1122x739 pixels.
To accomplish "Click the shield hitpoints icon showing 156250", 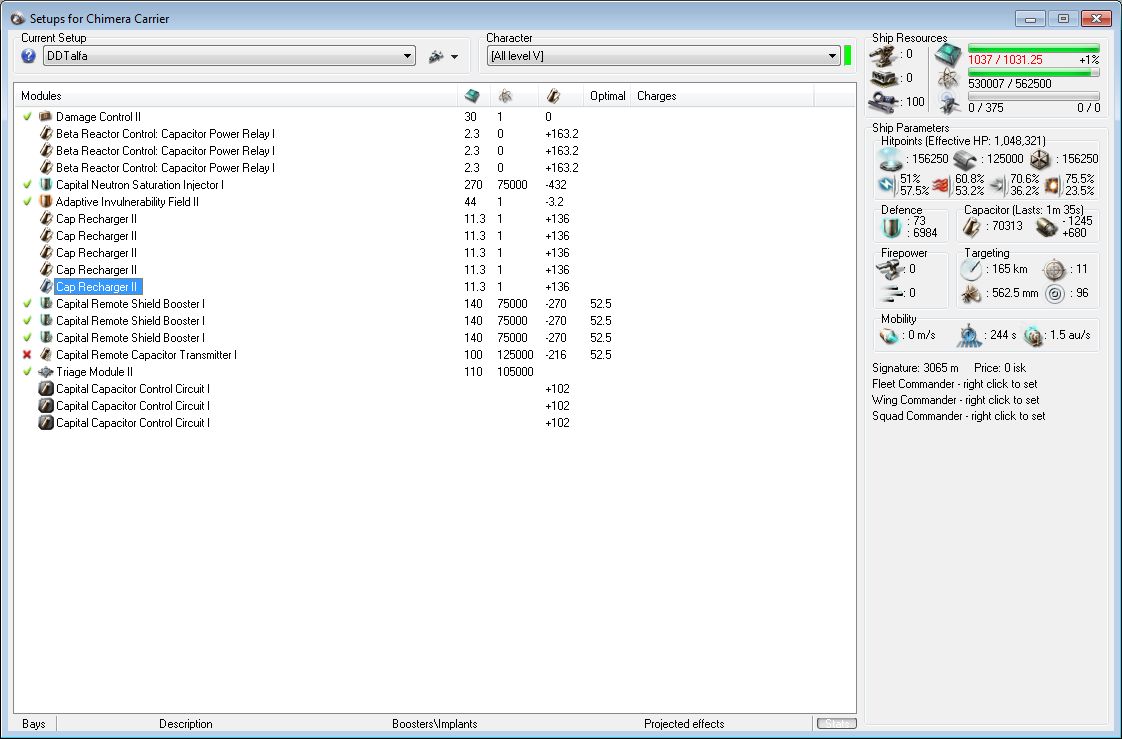I will tap(891, 159).
